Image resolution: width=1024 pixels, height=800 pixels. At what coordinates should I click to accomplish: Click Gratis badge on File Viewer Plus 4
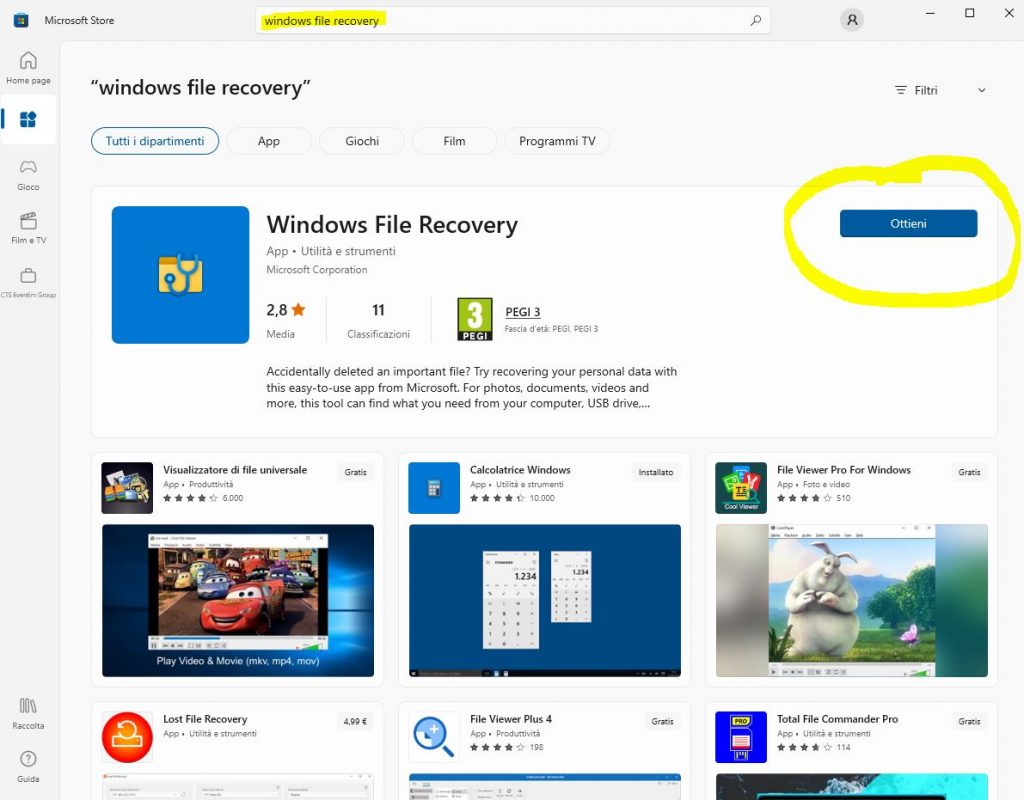663,722
